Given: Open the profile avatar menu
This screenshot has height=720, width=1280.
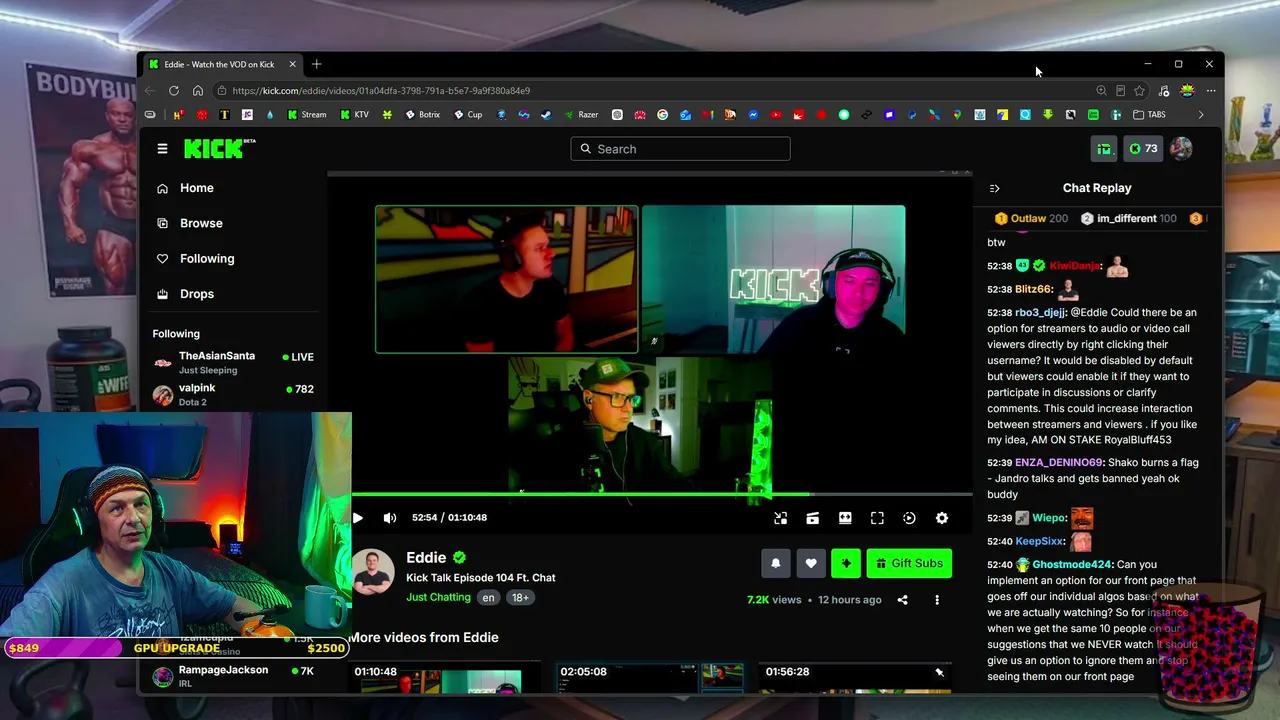Looking at the screenshot, I should coord(1181,149).
